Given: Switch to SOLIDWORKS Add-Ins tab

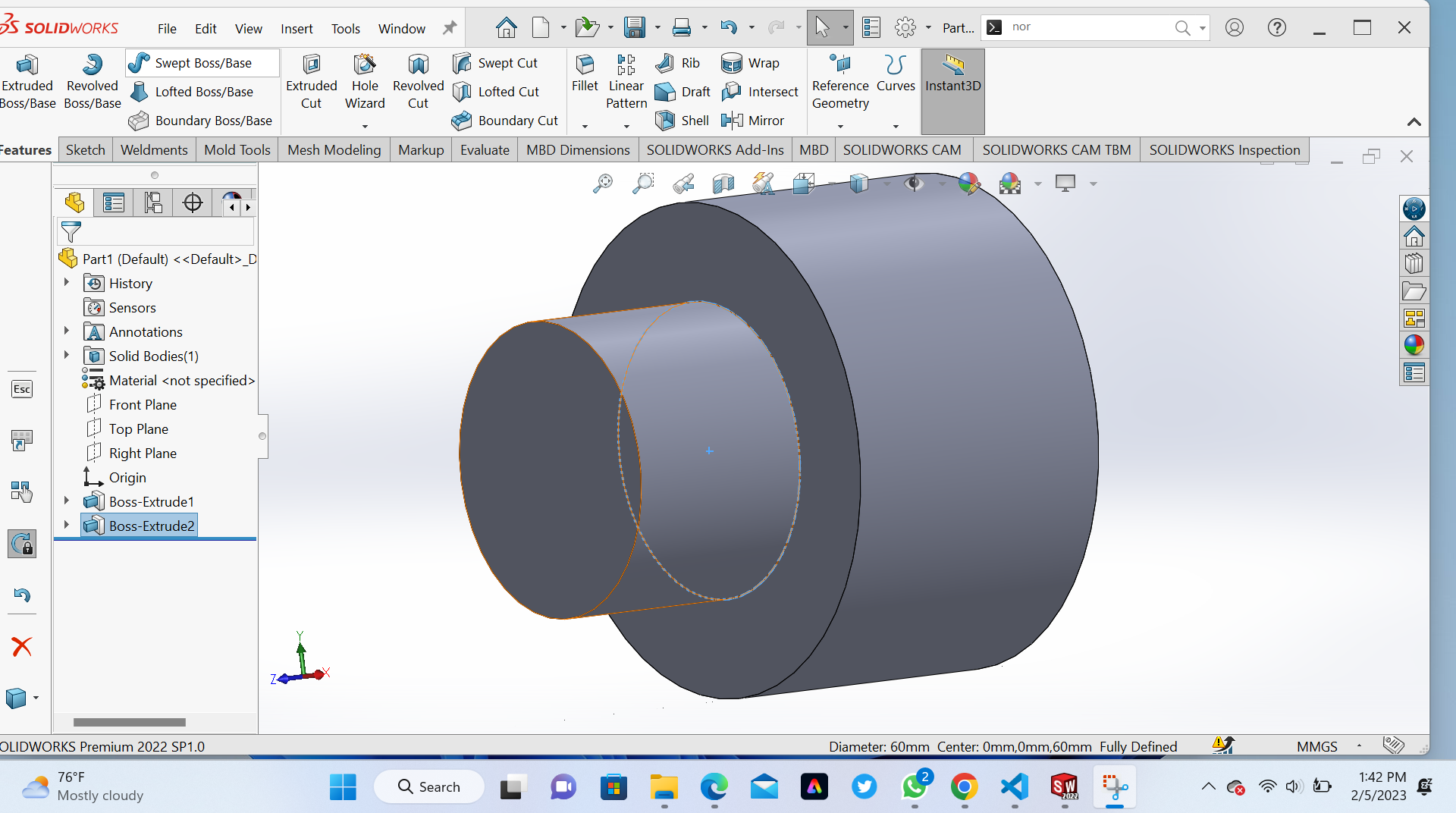Looking at the screenshot, I should click(715, 150).
